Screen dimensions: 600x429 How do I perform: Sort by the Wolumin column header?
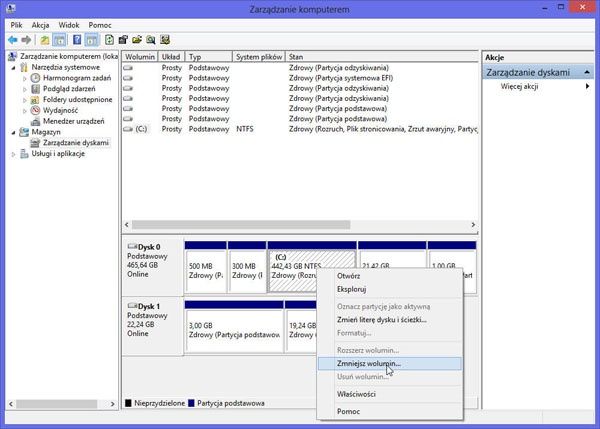[140, 57]
